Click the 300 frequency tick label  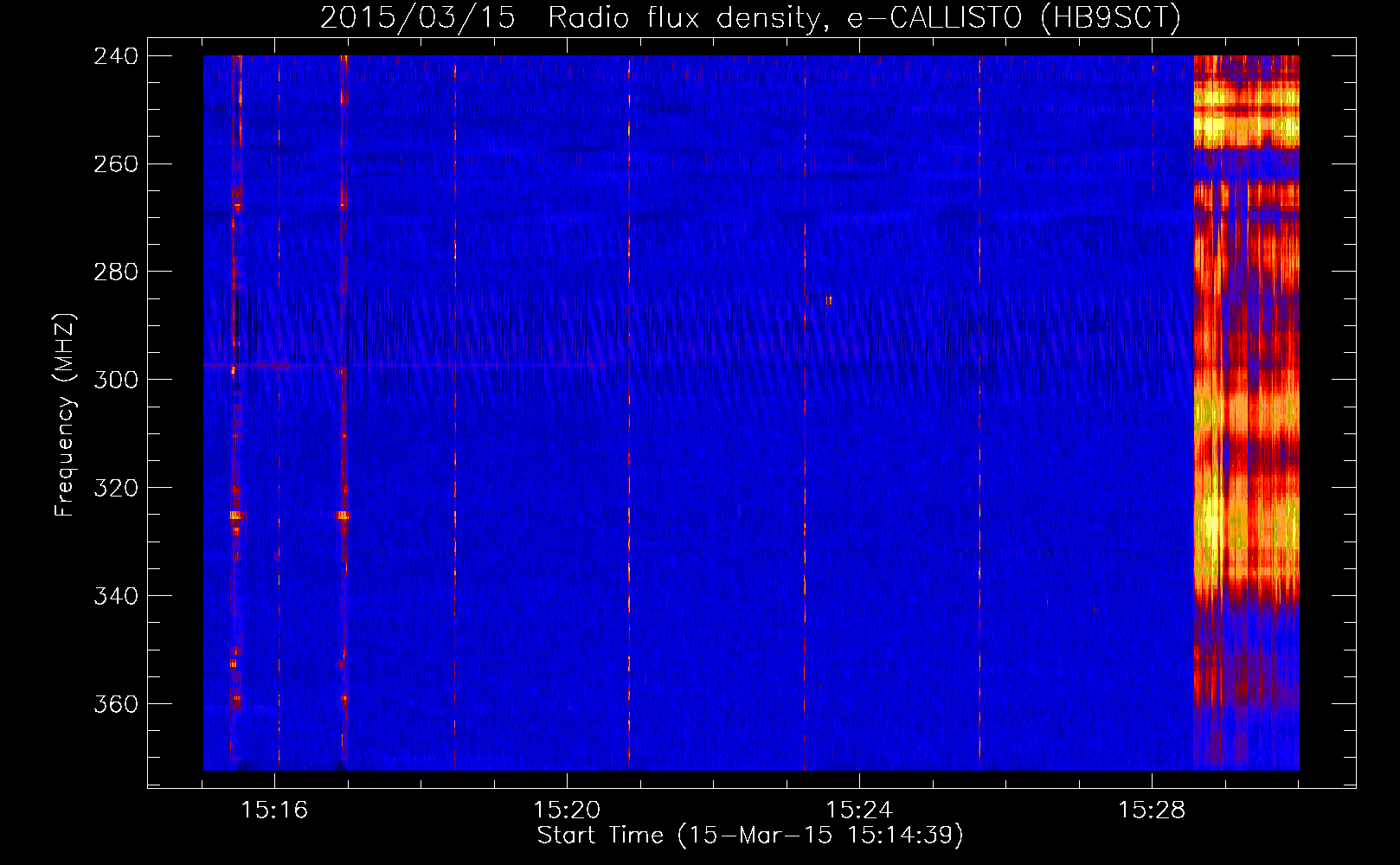[x=115, y=380]
